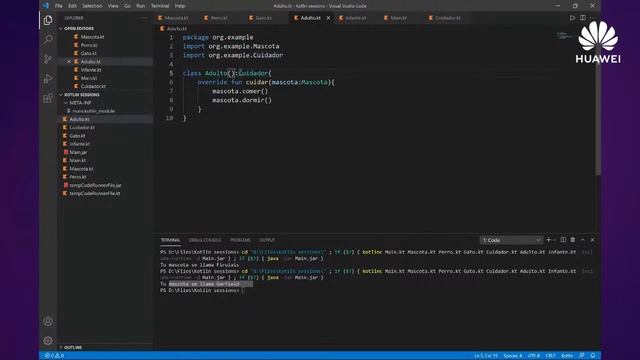The width and height of the screenshot is (640, 360).
Task: Open tempCodeRunnerFile.kt in the file tree
Action: click(x=95, y=193)
